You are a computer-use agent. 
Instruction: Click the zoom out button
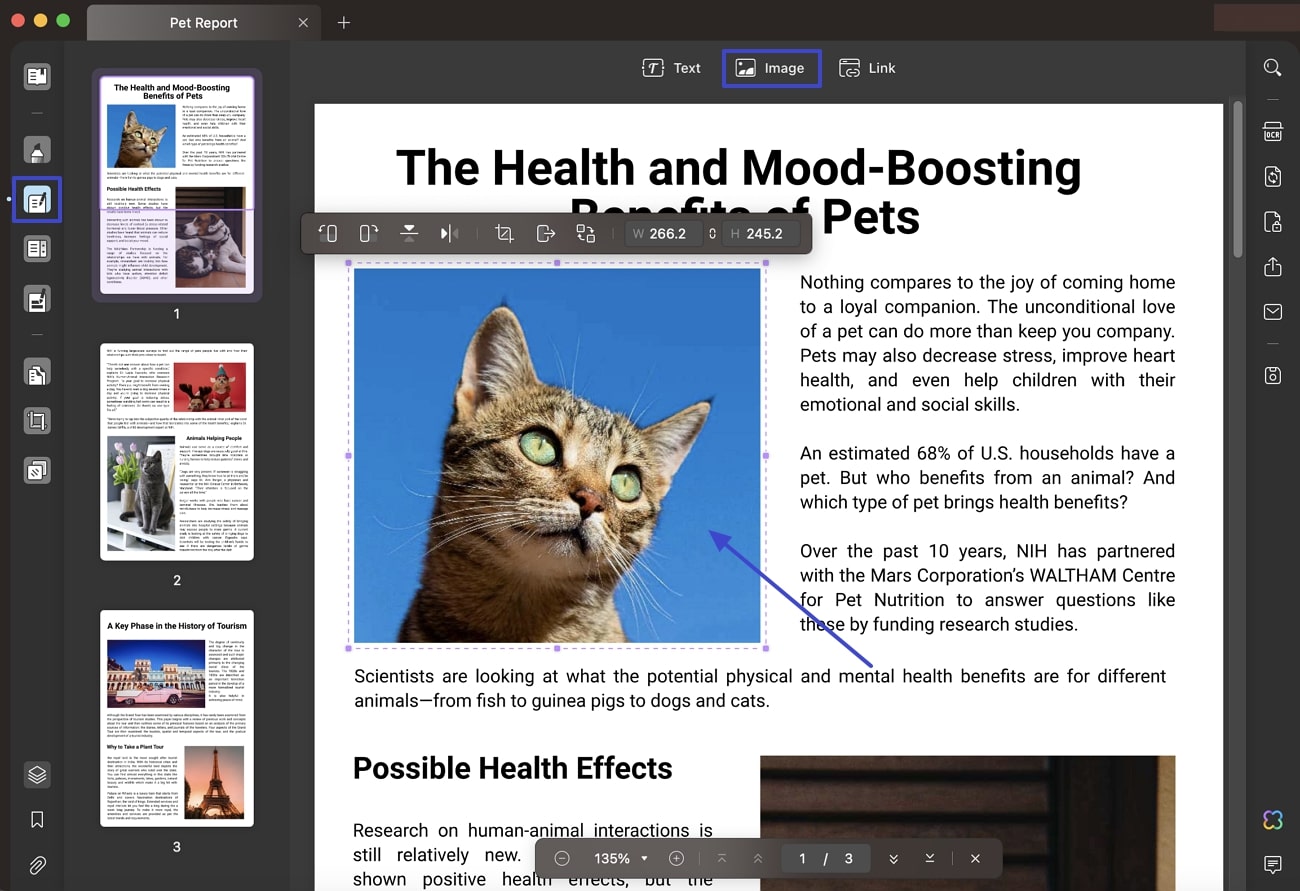coord(561,858)
